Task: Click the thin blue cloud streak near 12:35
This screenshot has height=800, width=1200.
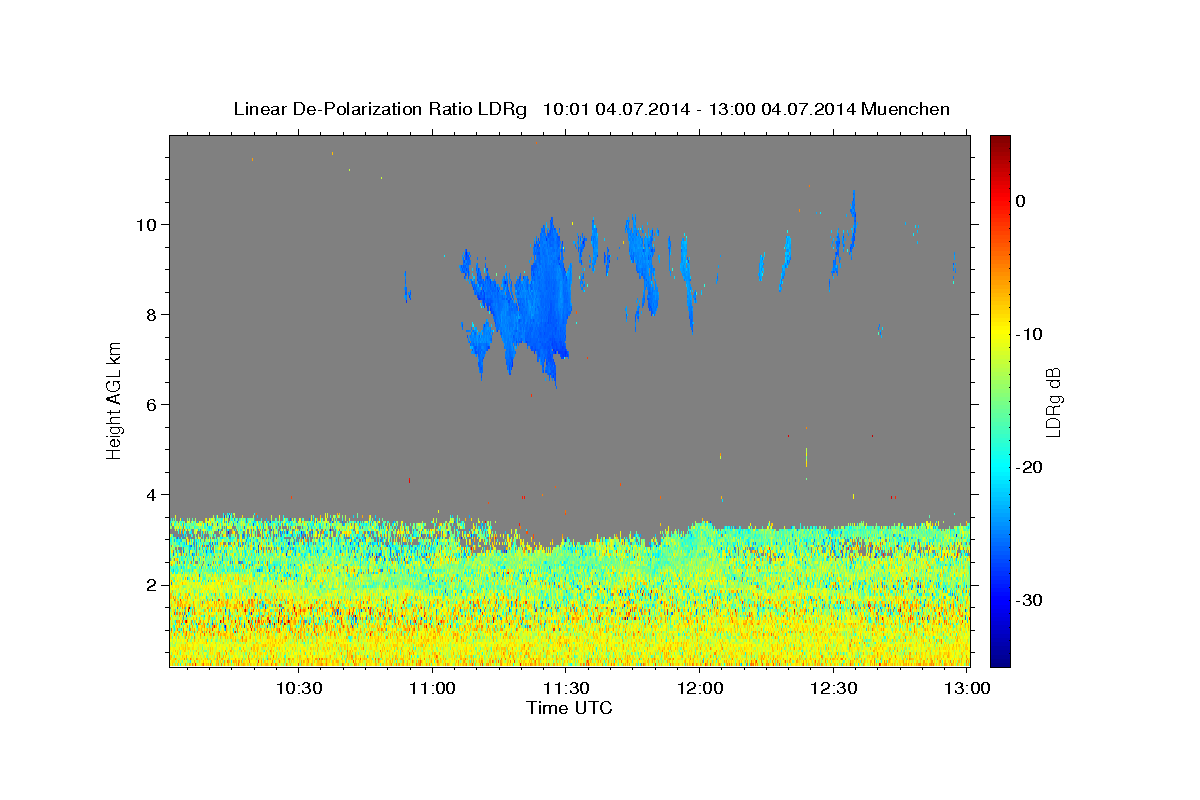Action: point(852,222)
